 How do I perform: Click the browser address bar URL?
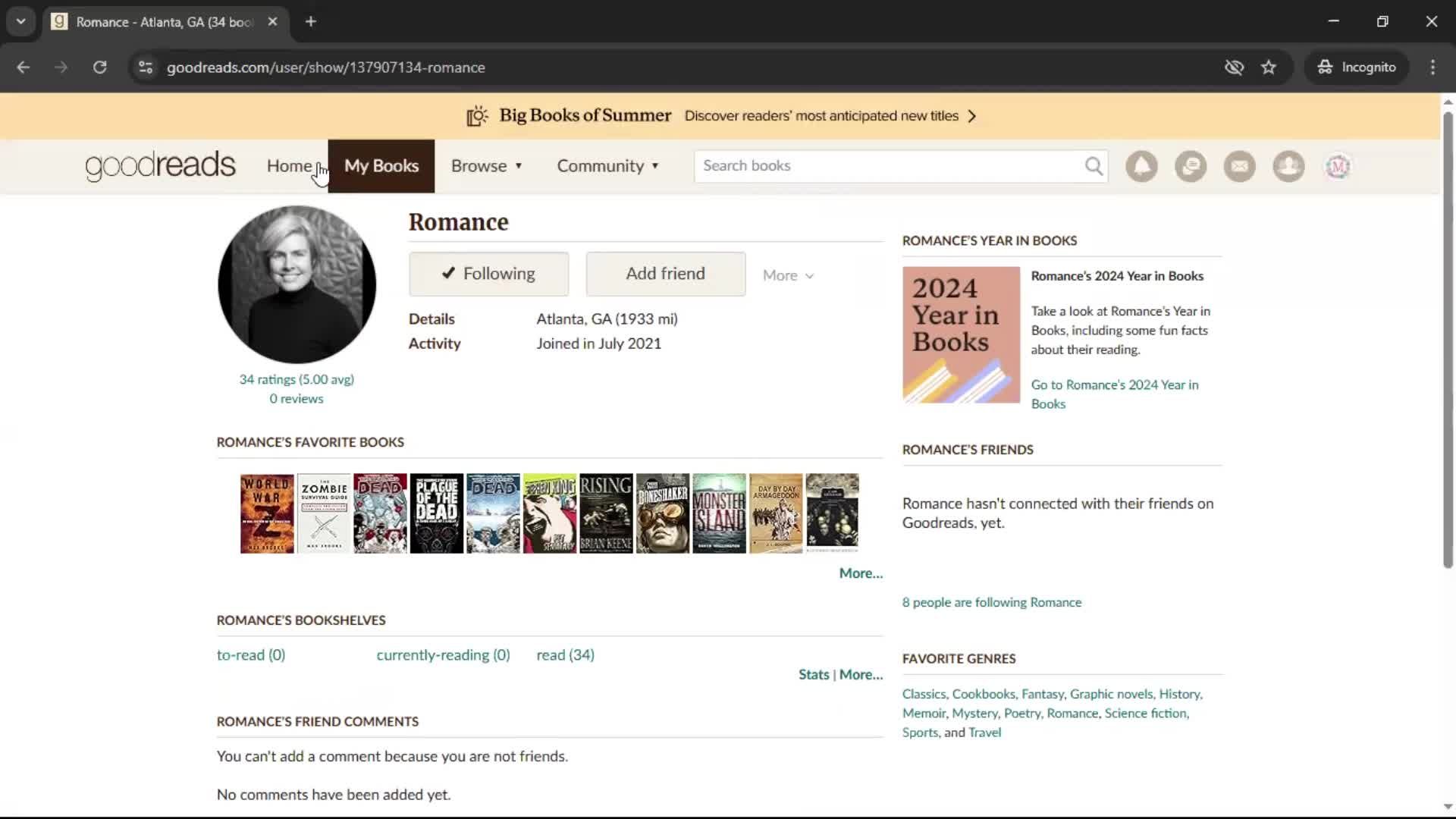click(x=326, y=67)
